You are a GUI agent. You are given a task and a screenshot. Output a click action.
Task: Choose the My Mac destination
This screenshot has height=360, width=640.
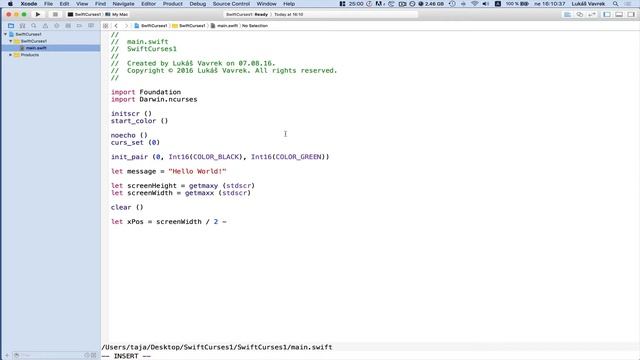pyautogui.click(x=117, y=14)
